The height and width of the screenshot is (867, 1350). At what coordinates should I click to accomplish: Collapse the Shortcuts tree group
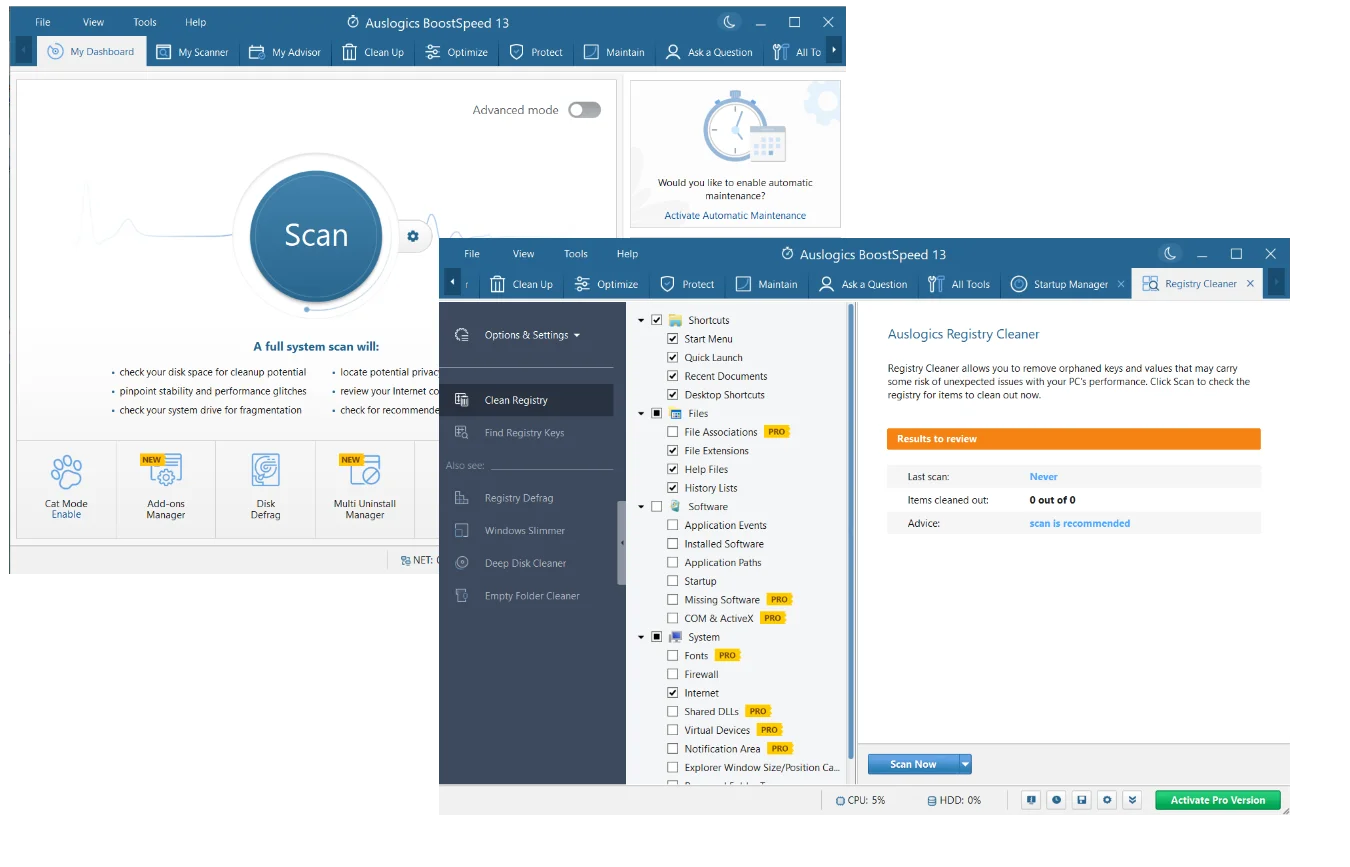coord(641,321)
